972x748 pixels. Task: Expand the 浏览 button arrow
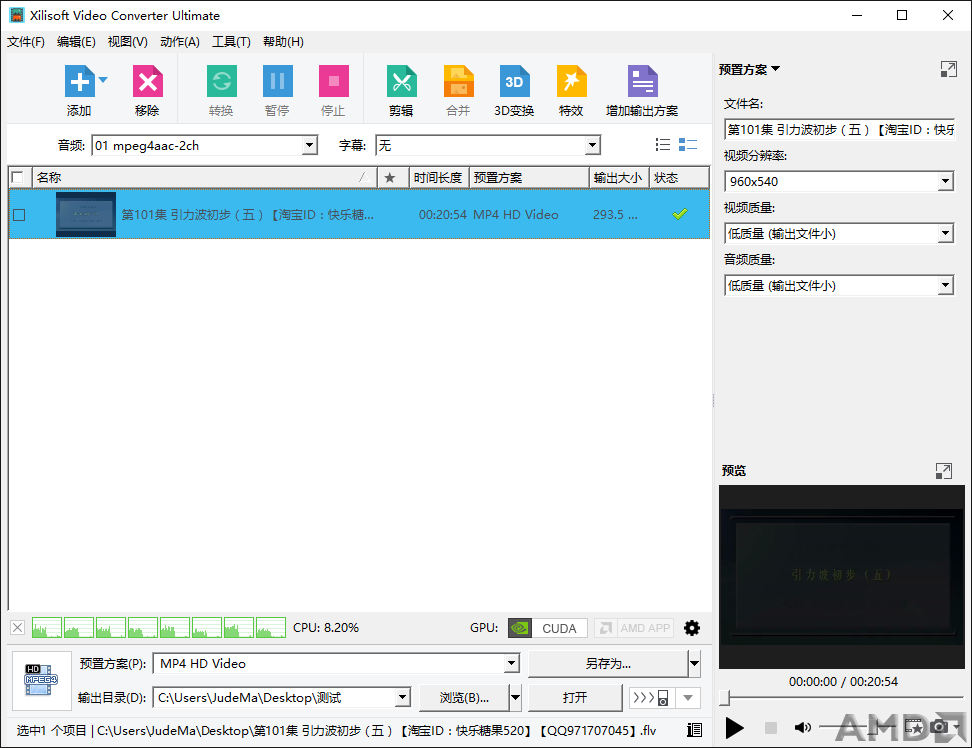click(515, 698)
